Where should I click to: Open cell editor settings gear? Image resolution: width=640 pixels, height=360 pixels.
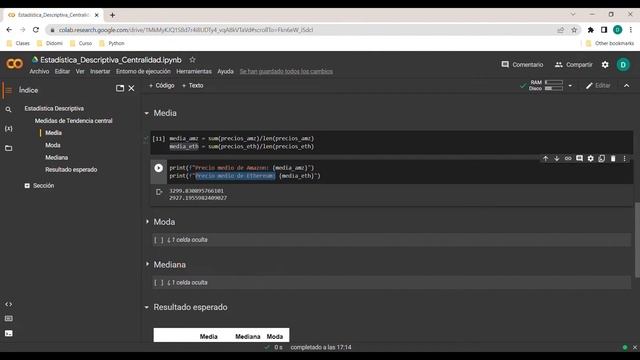(590, 158)
